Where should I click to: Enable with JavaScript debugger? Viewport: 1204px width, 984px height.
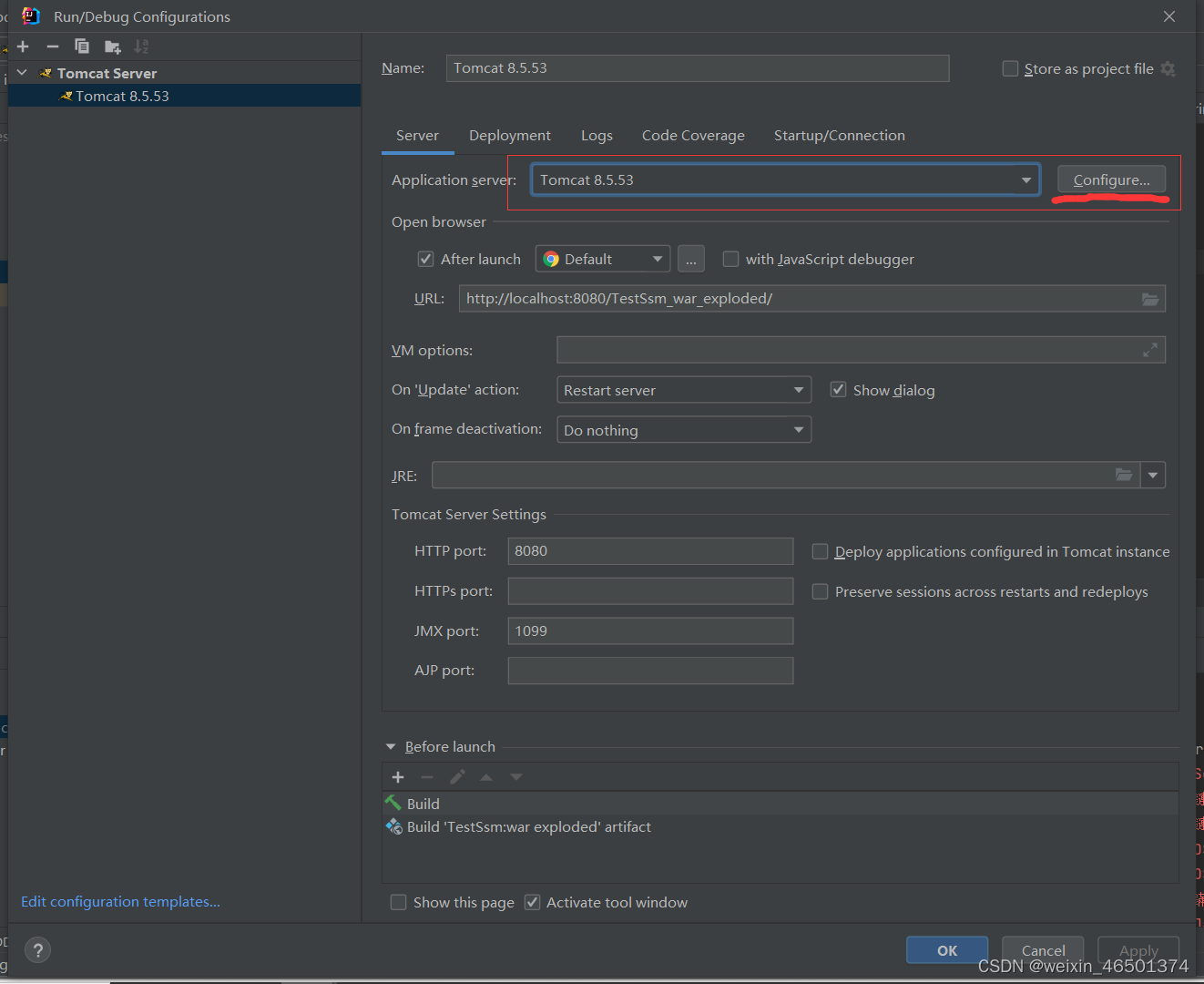click(x=730, y=260)
